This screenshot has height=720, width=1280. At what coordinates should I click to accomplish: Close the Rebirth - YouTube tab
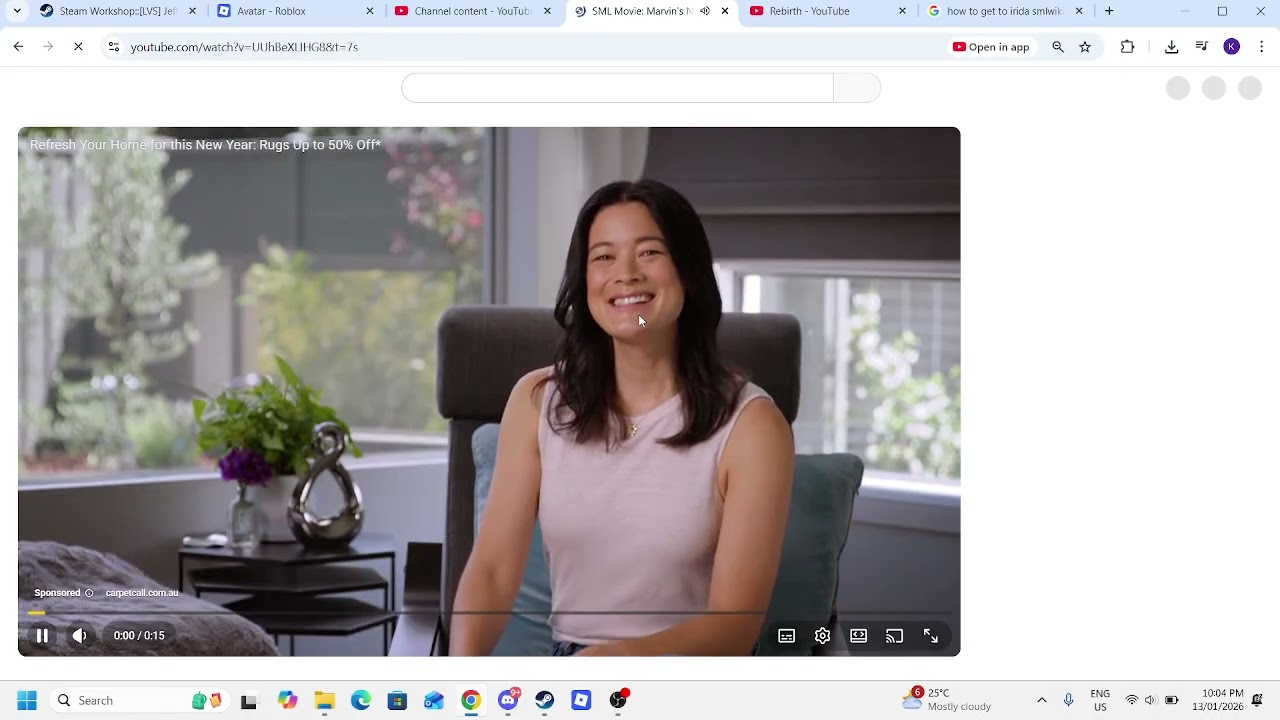(903, 11)
